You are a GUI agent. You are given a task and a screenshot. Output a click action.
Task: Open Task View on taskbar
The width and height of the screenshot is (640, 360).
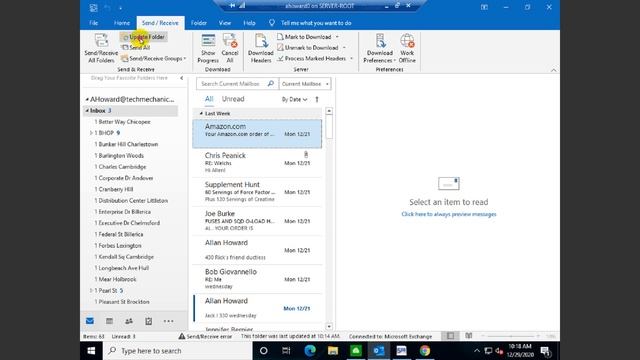click(286, 351)
